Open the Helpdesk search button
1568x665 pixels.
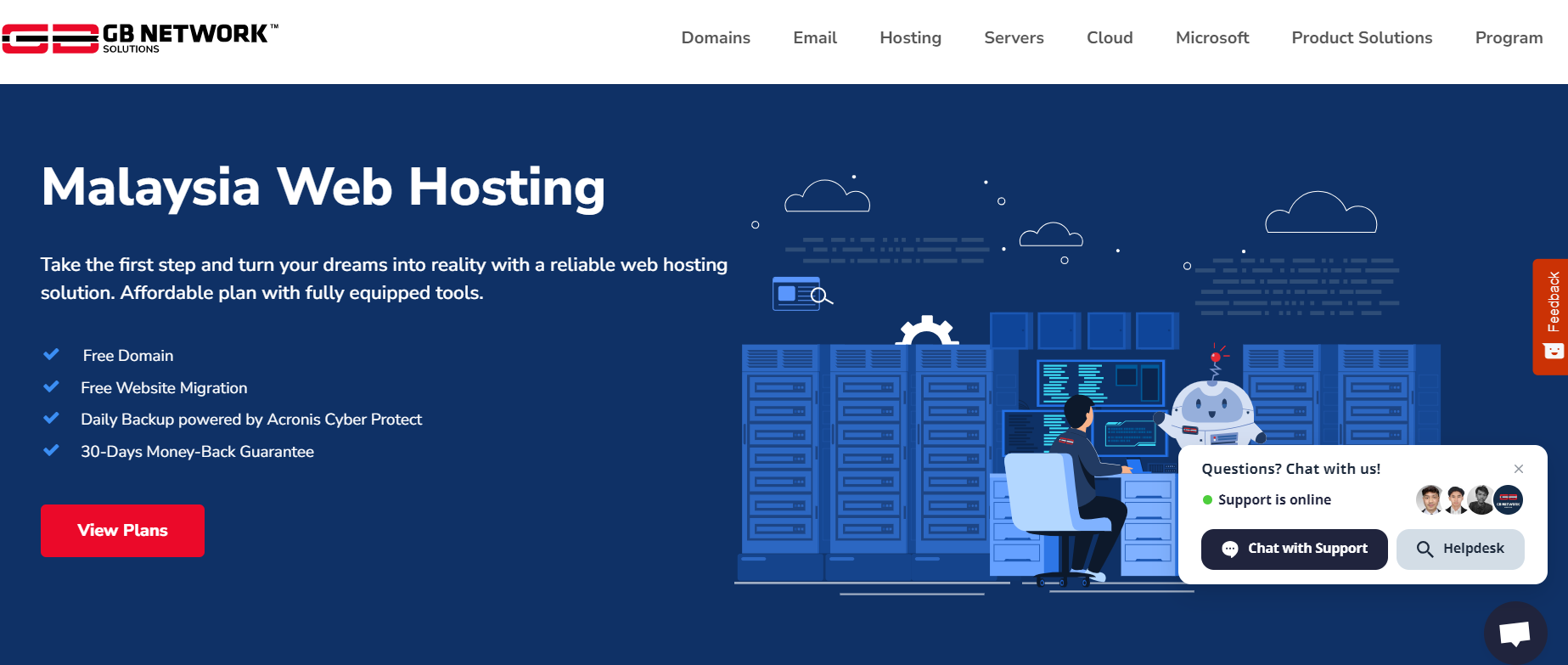pos(1459,549)
